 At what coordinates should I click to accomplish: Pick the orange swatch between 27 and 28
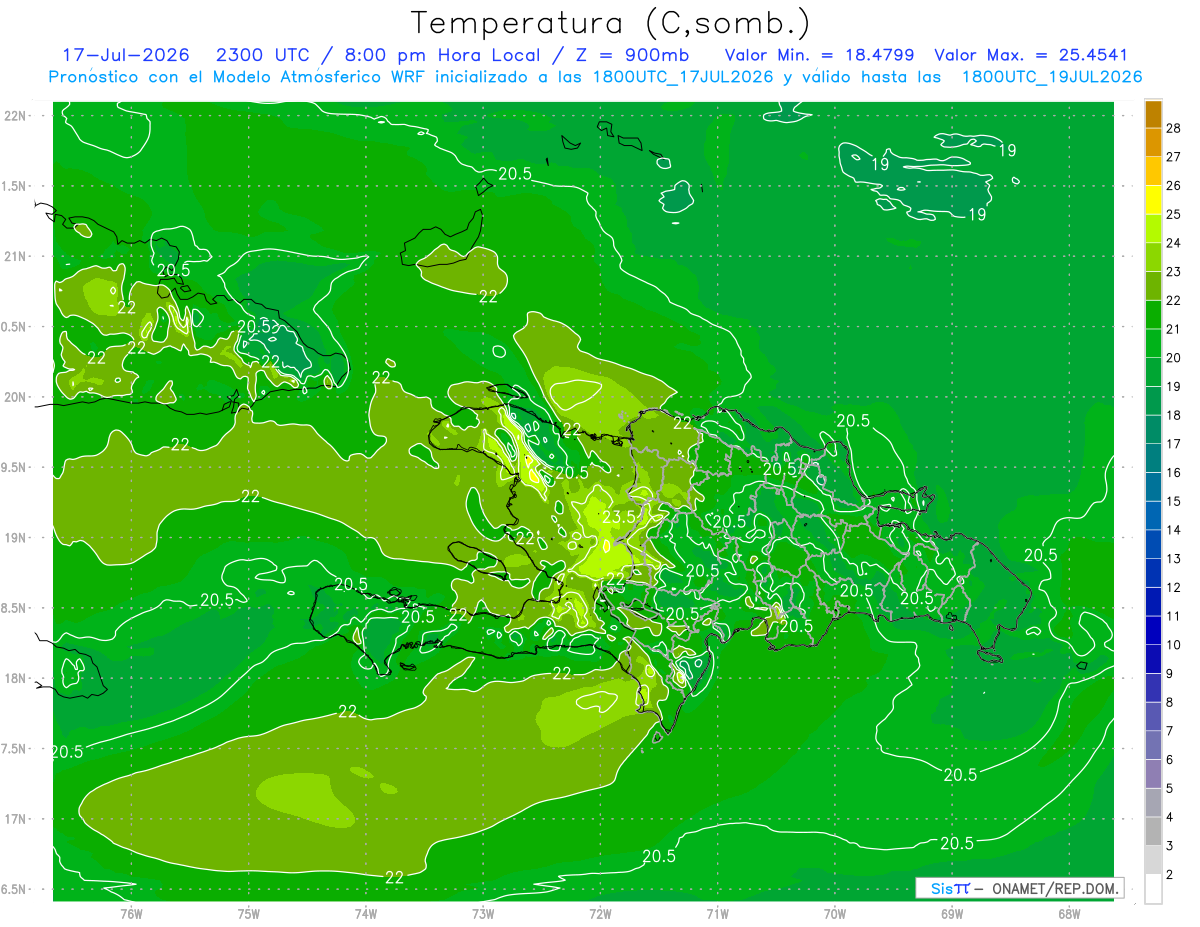1153,143
